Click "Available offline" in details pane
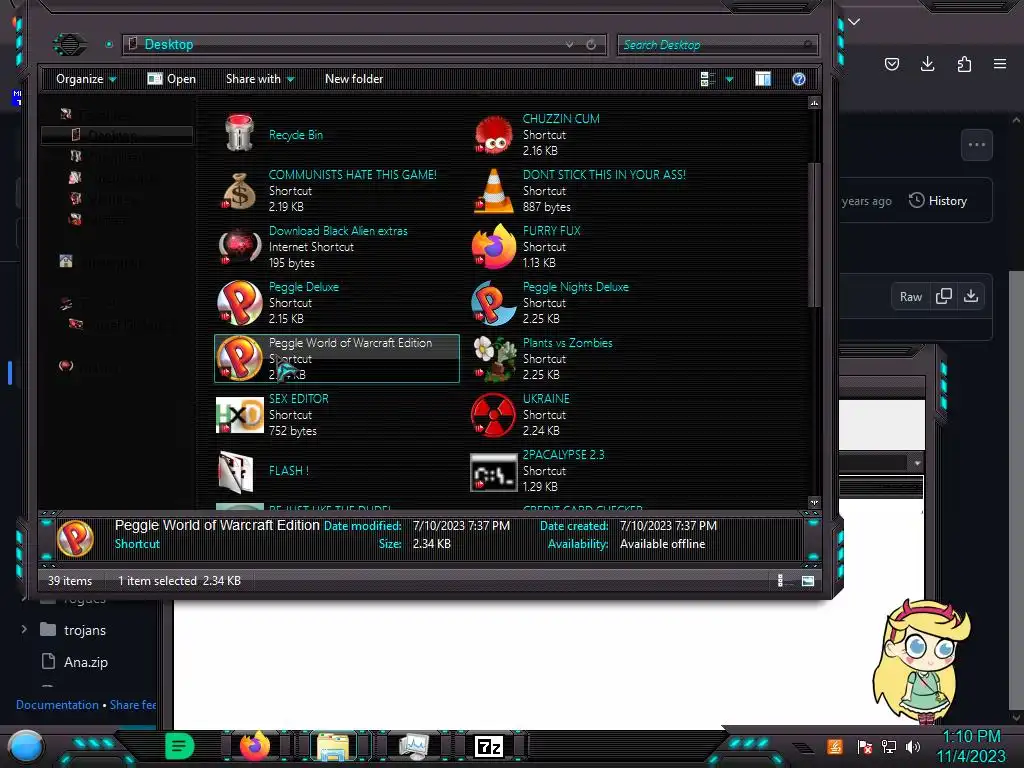1024x768 pixels. coord(662,544)
